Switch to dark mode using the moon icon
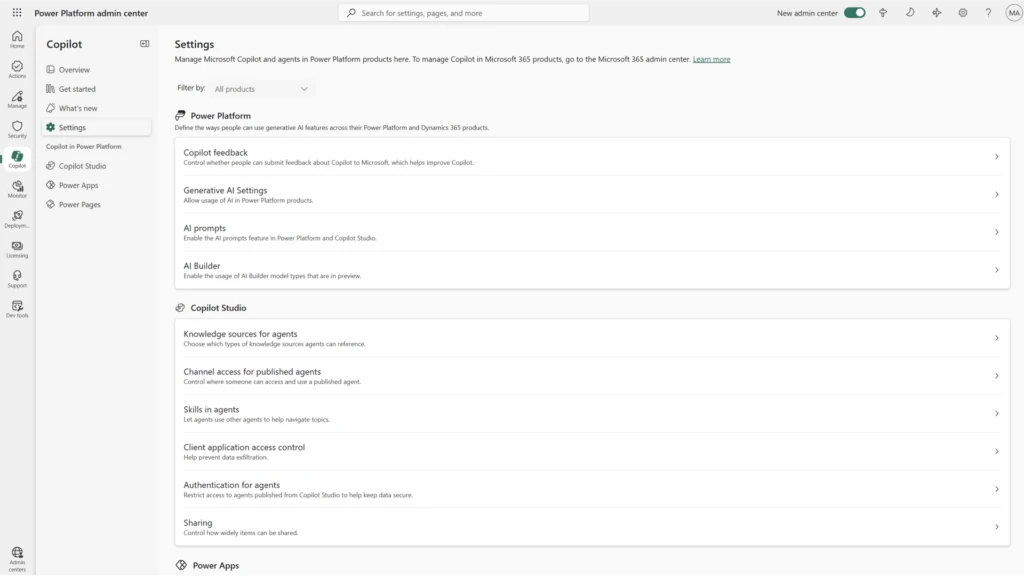This screenshot has height=576, width=1024. point(908,13)
